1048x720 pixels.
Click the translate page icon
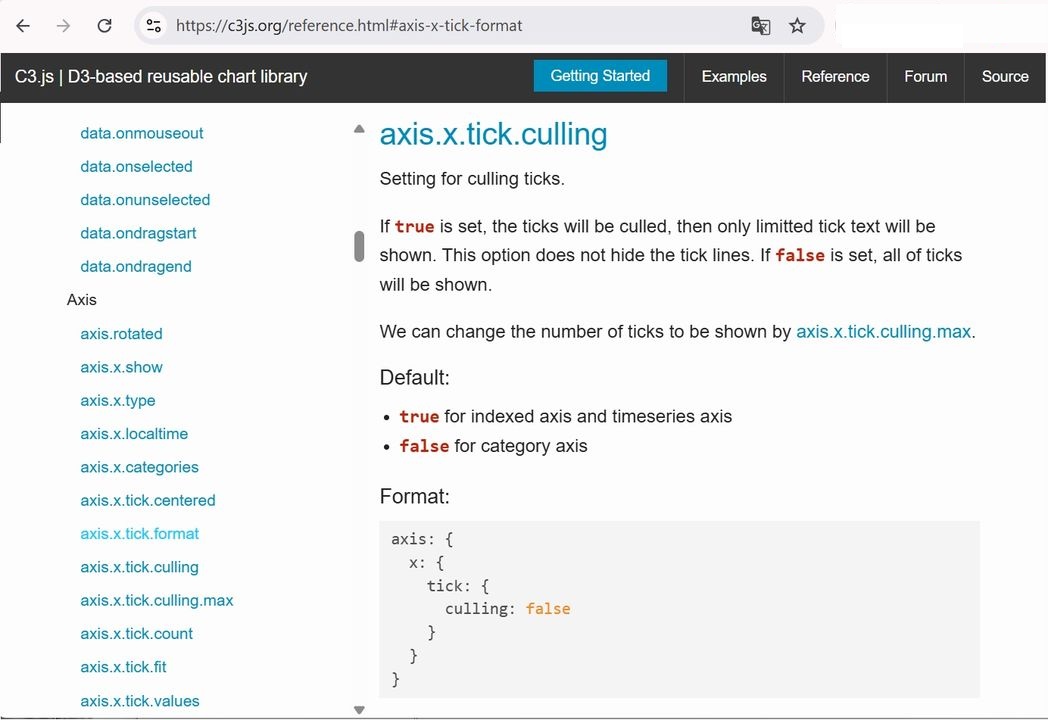[x=760, y=26]
